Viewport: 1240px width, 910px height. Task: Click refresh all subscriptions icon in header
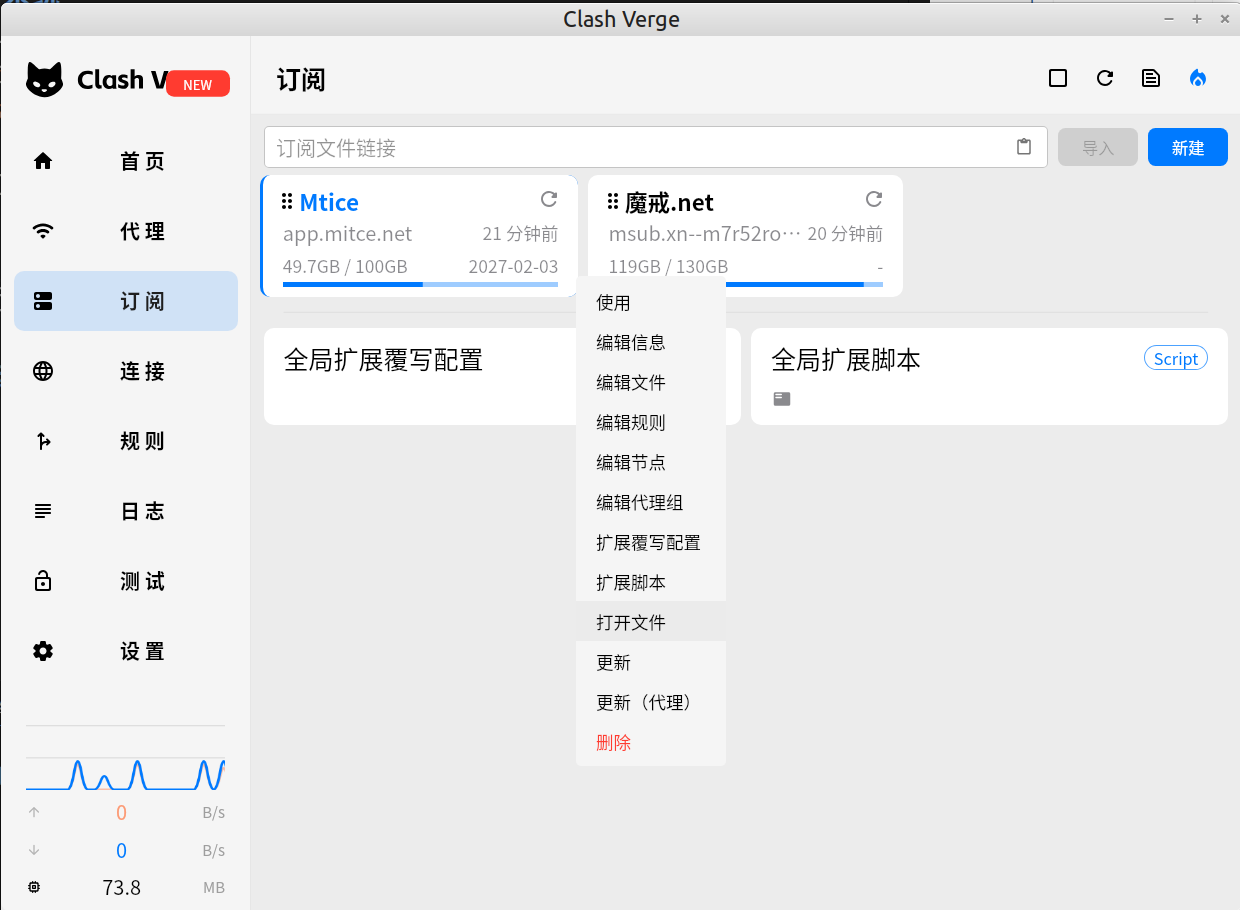click(x=1105, y=78)
